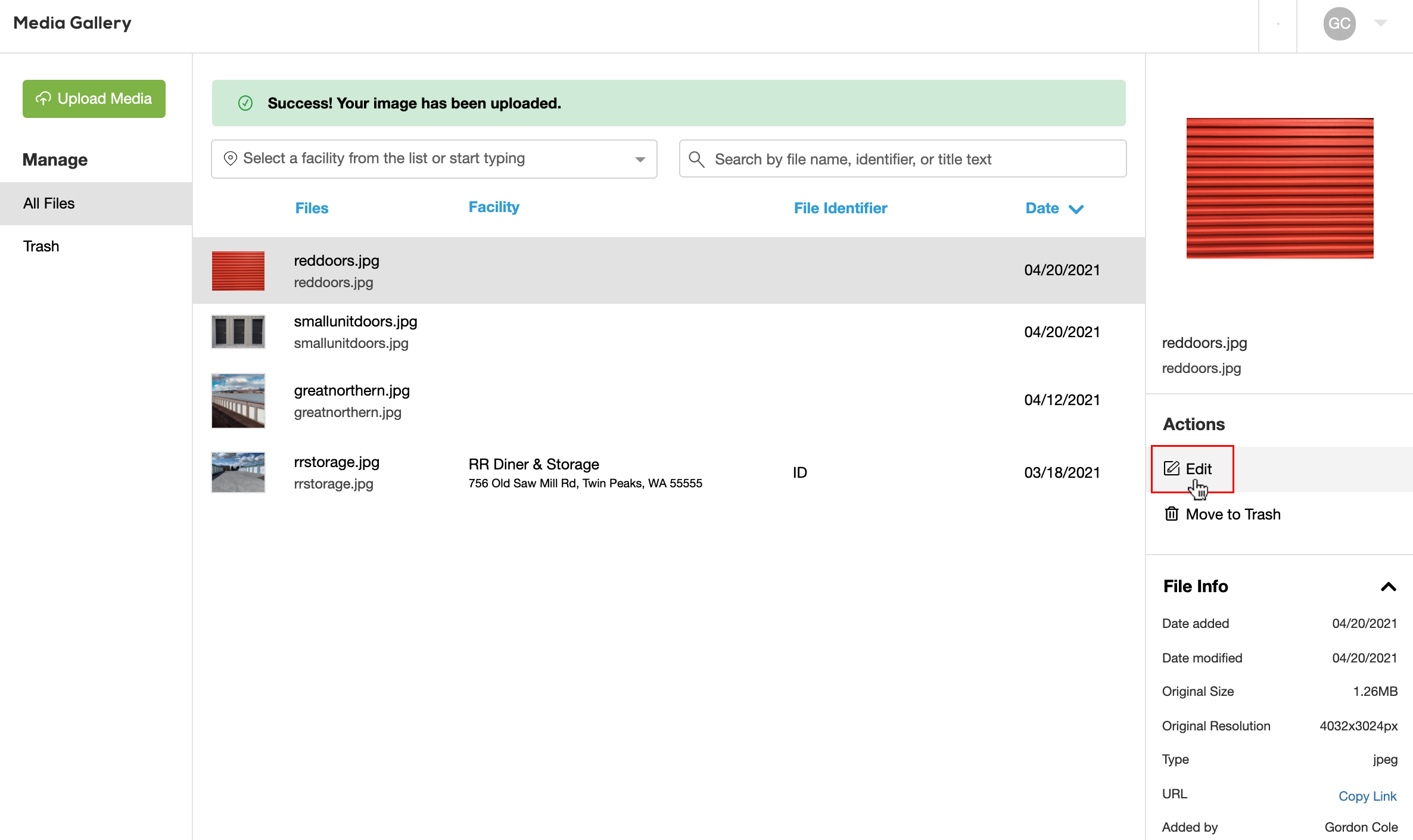Click the Copy Link URL link
This screenshot has height=840, width=1413.
[x=1367, y=796]
